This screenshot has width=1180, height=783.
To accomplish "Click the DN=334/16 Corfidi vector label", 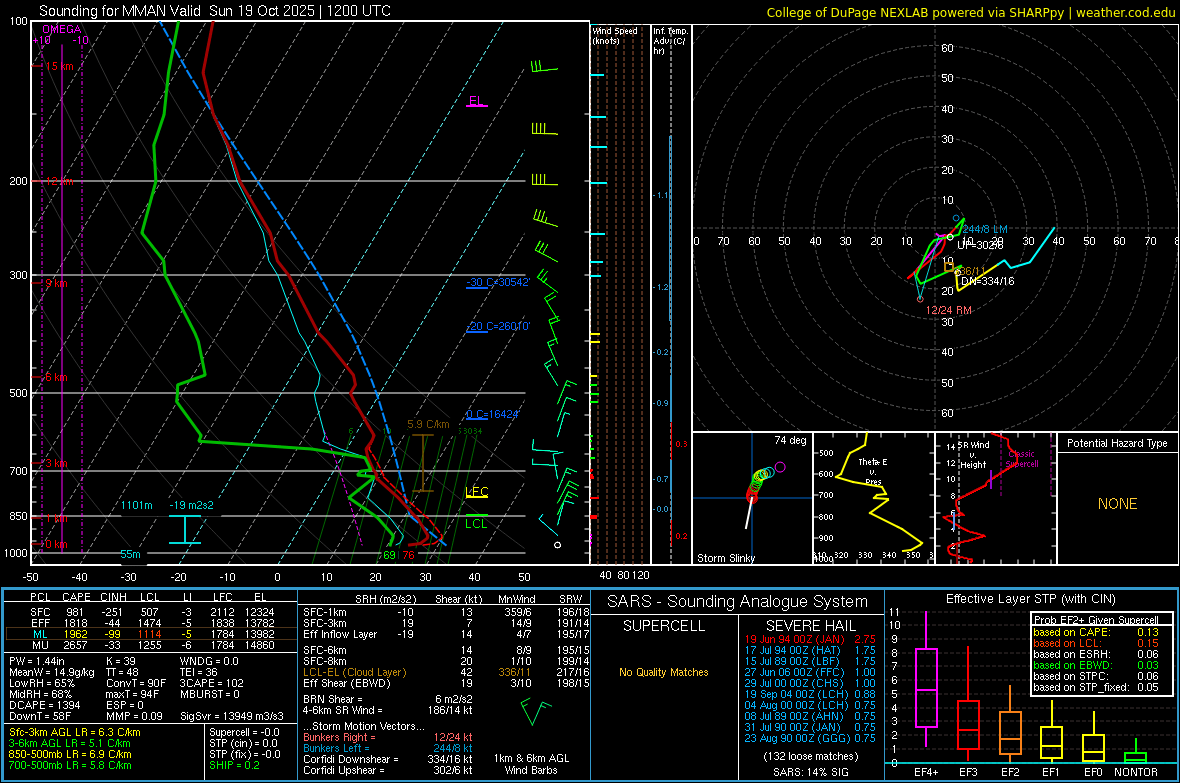I will (987, 281).
